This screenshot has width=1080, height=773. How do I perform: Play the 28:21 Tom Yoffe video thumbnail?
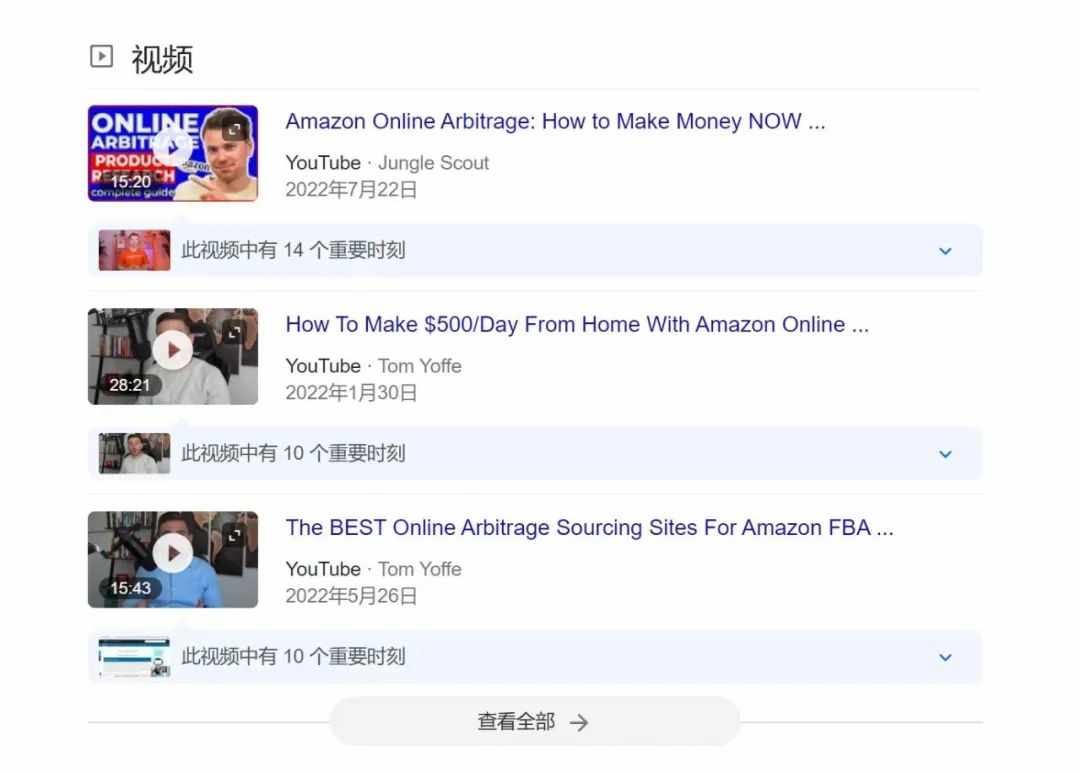[173, 356]
